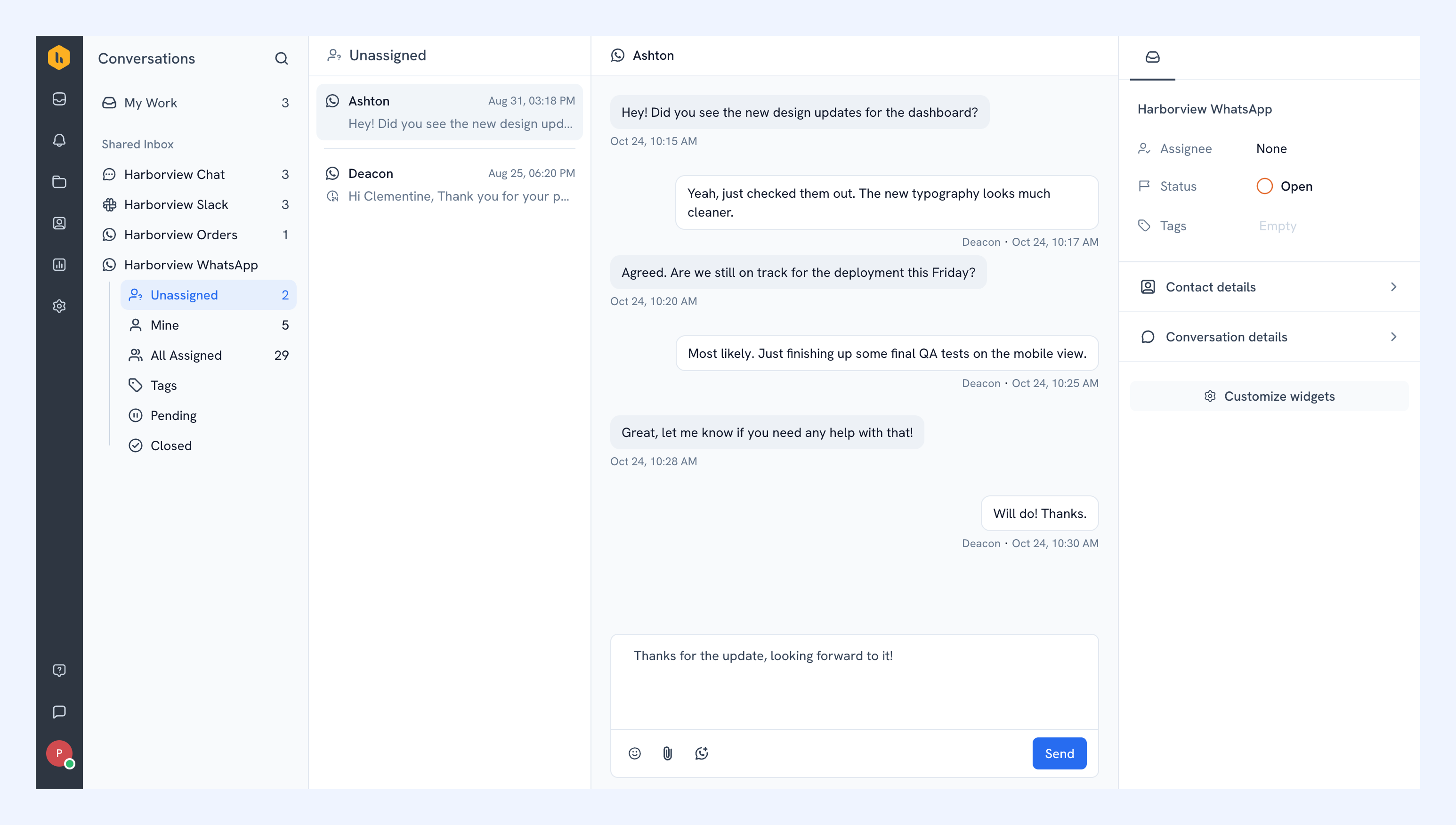Open Ashton conversation in list
Image resolution: width=1456 pixels, height=825 pixels.
click(x=449, y=112)
